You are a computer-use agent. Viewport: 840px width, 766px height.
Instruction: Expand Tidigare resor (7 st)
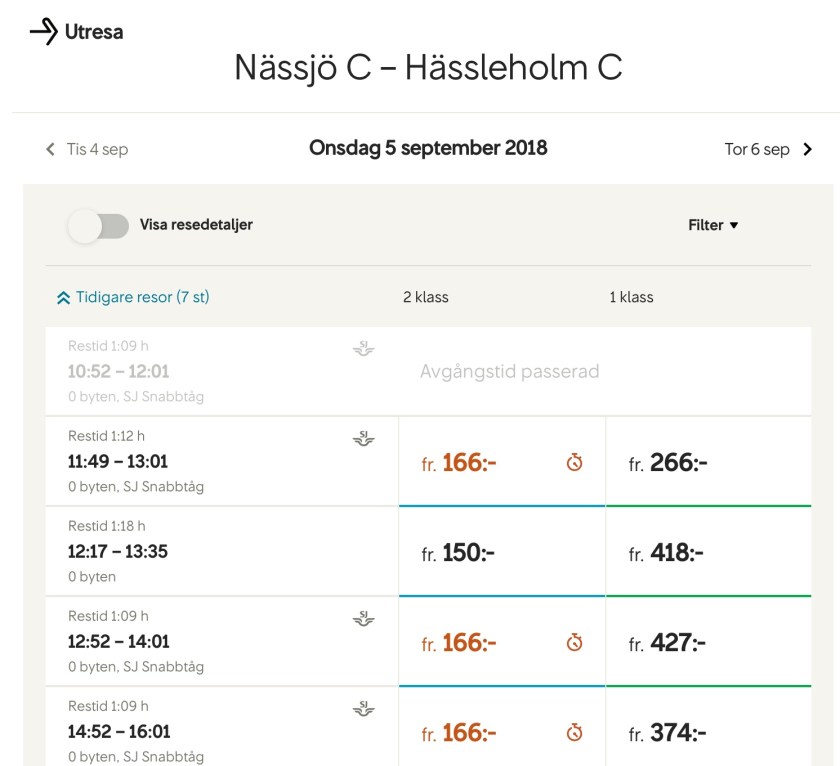pos(133,297)
